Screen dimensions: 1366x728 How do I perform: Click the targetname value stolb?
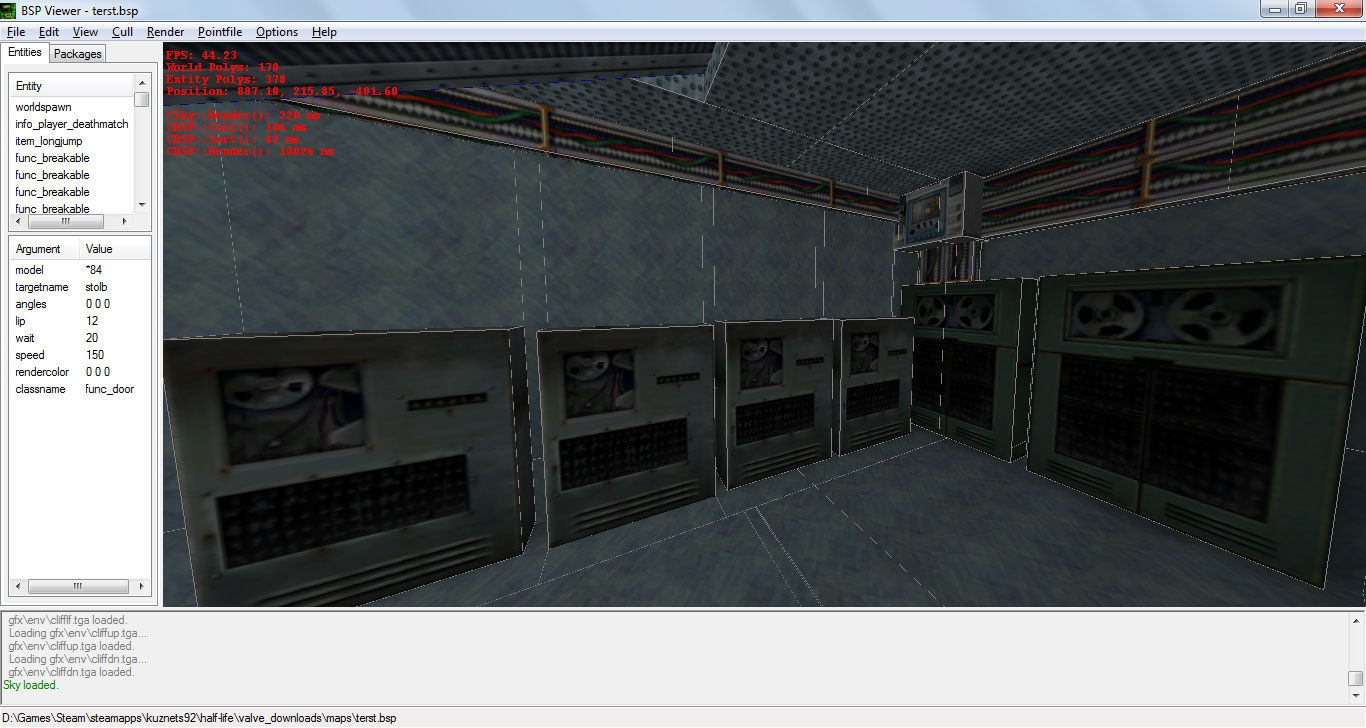pos(96,287)
